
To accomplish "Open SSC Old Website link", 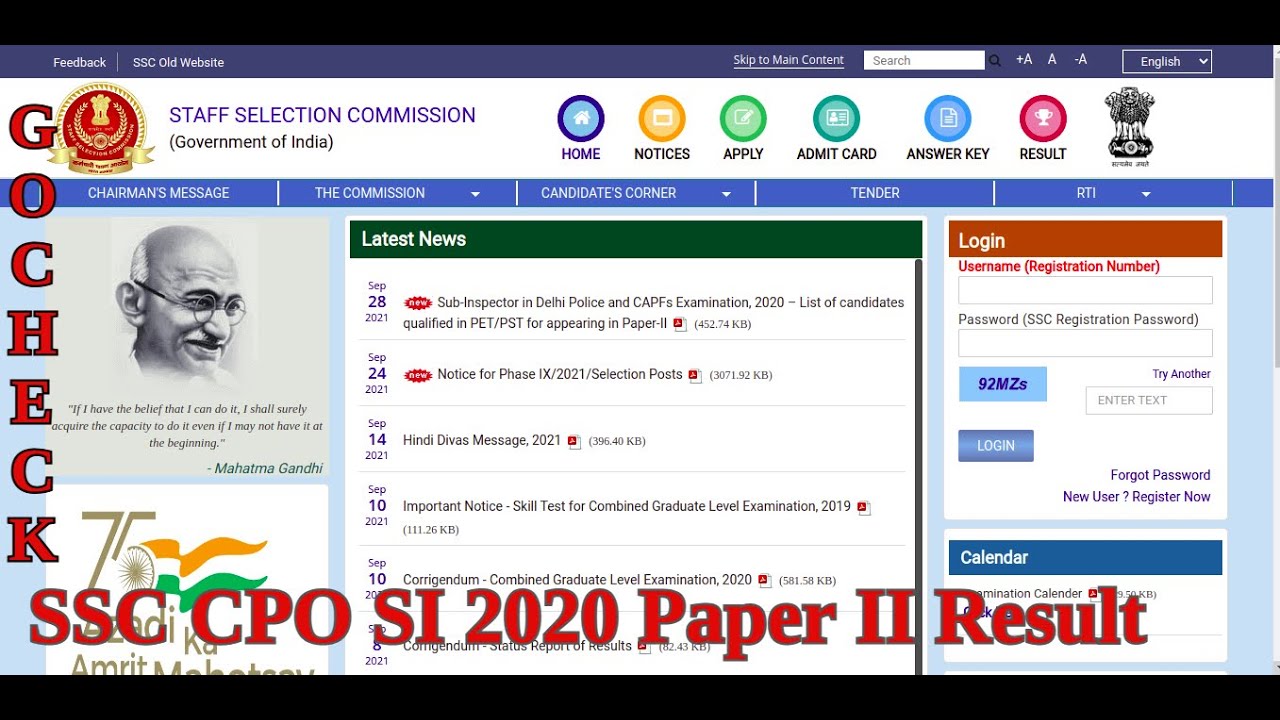I will pos(178,62).
